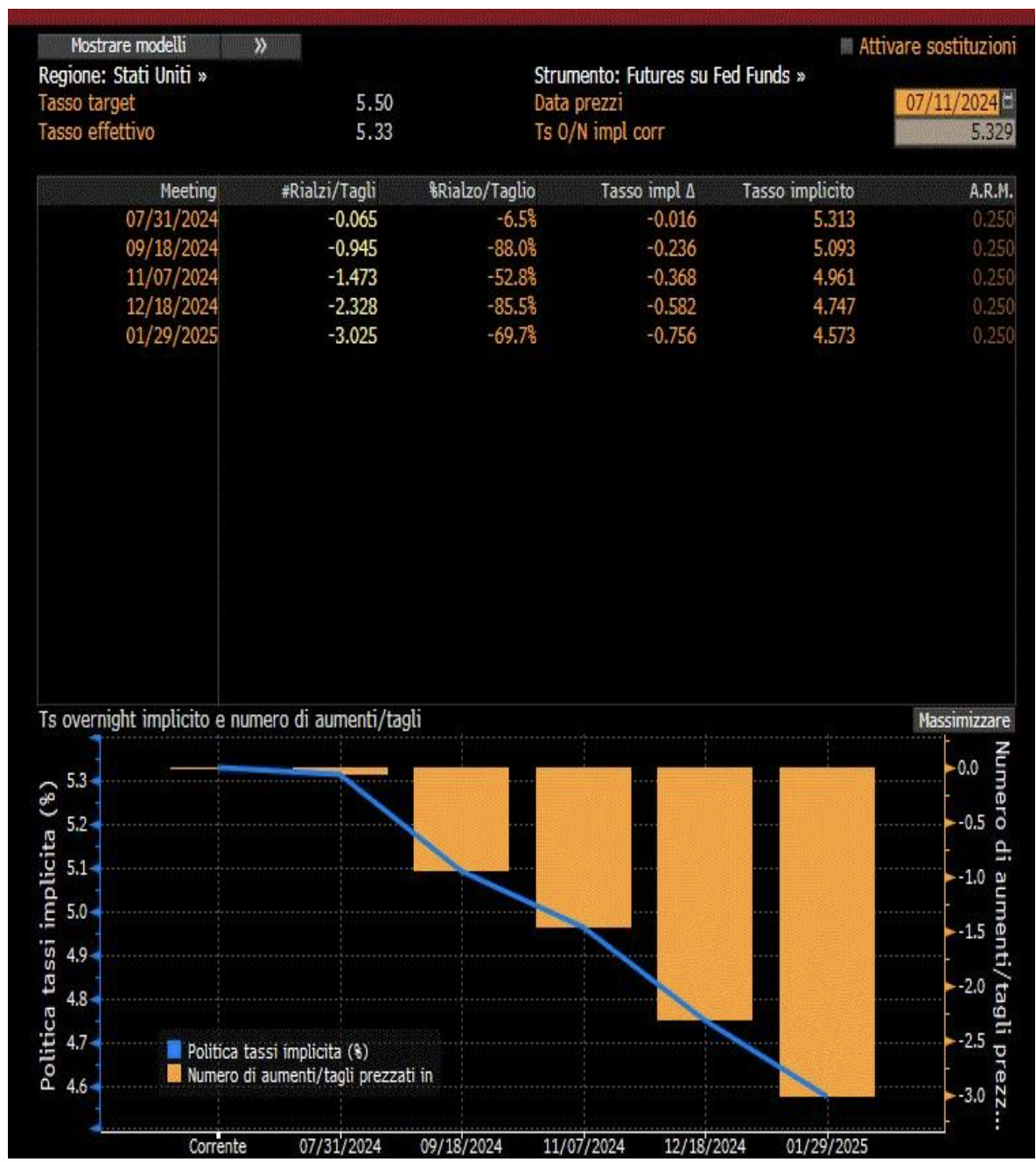Click the -0.236 implied delta cell
1036x1162 pixels.
click(671, 248)
